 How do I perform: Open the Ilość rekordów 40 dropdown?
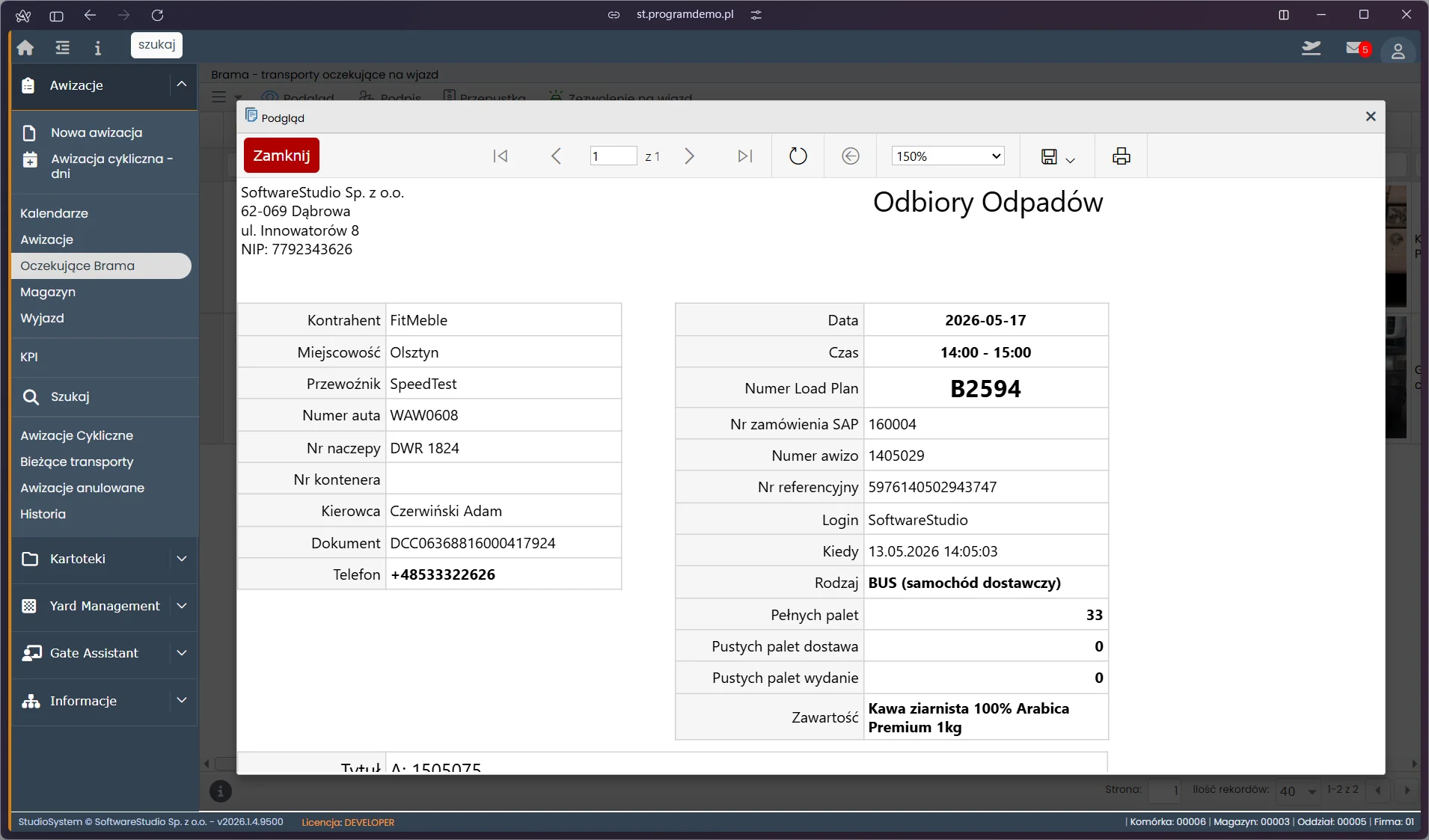click(x=1298, y=791)
